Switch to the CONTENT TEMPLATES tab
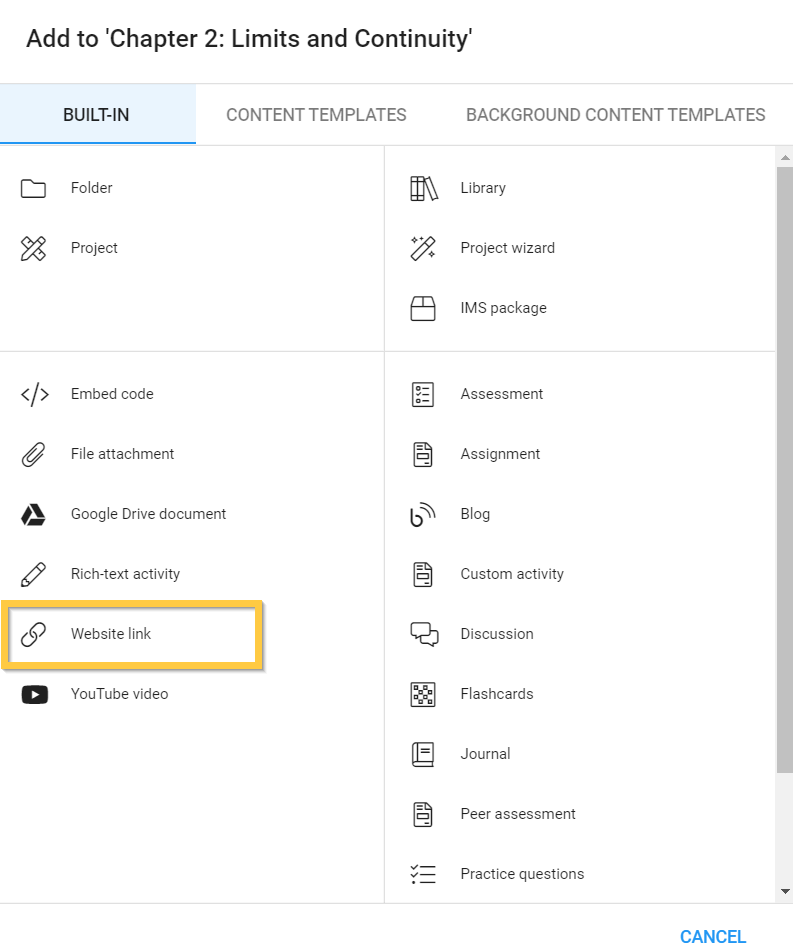The width and height of the screenshot is (793, 952). [x=315, y=114]
